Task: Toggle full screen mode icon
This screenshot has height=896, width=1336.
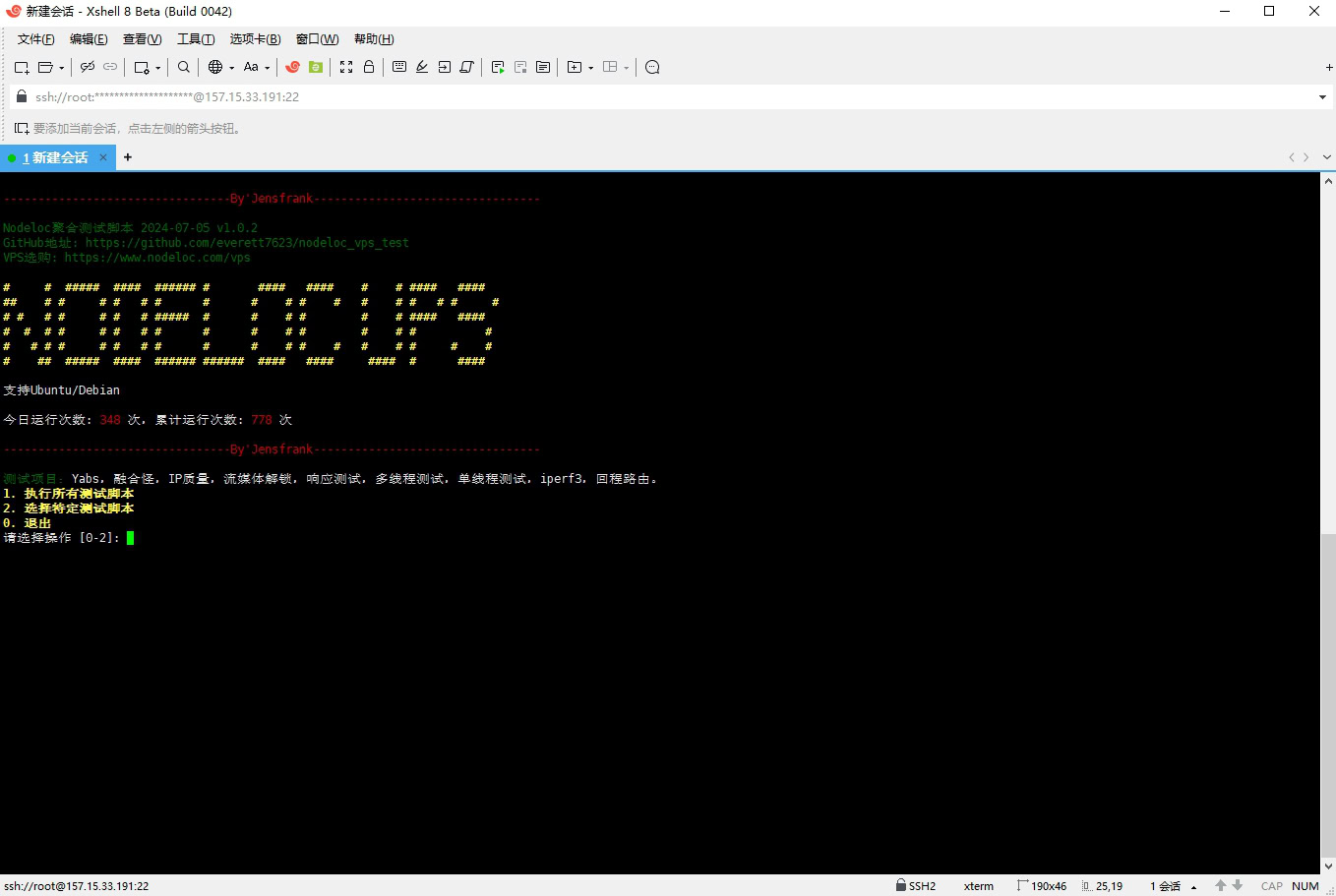Action: (x=346, y=67)
